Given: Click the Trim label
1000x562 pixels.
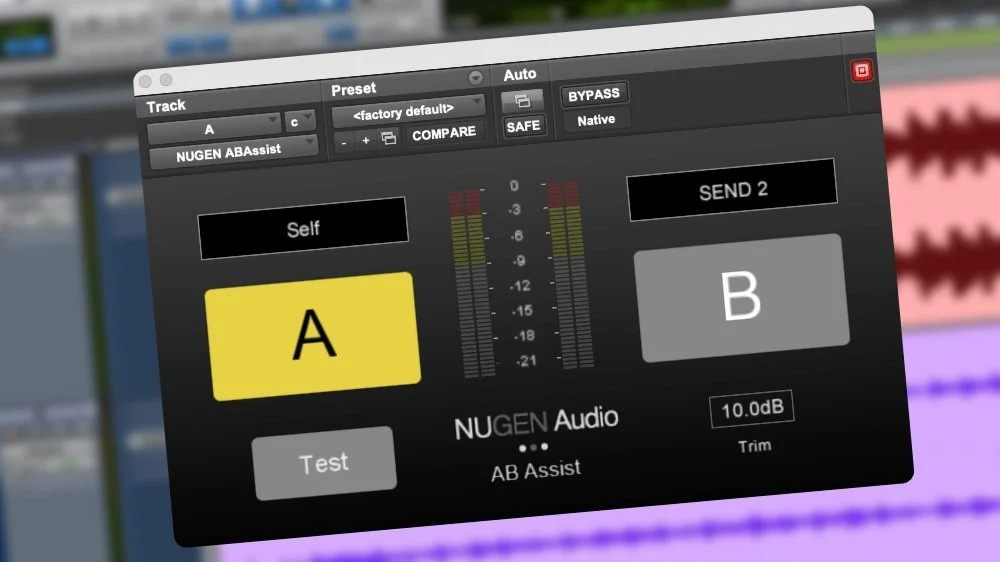Looking at the screenshot, I should tap(754, 446).
